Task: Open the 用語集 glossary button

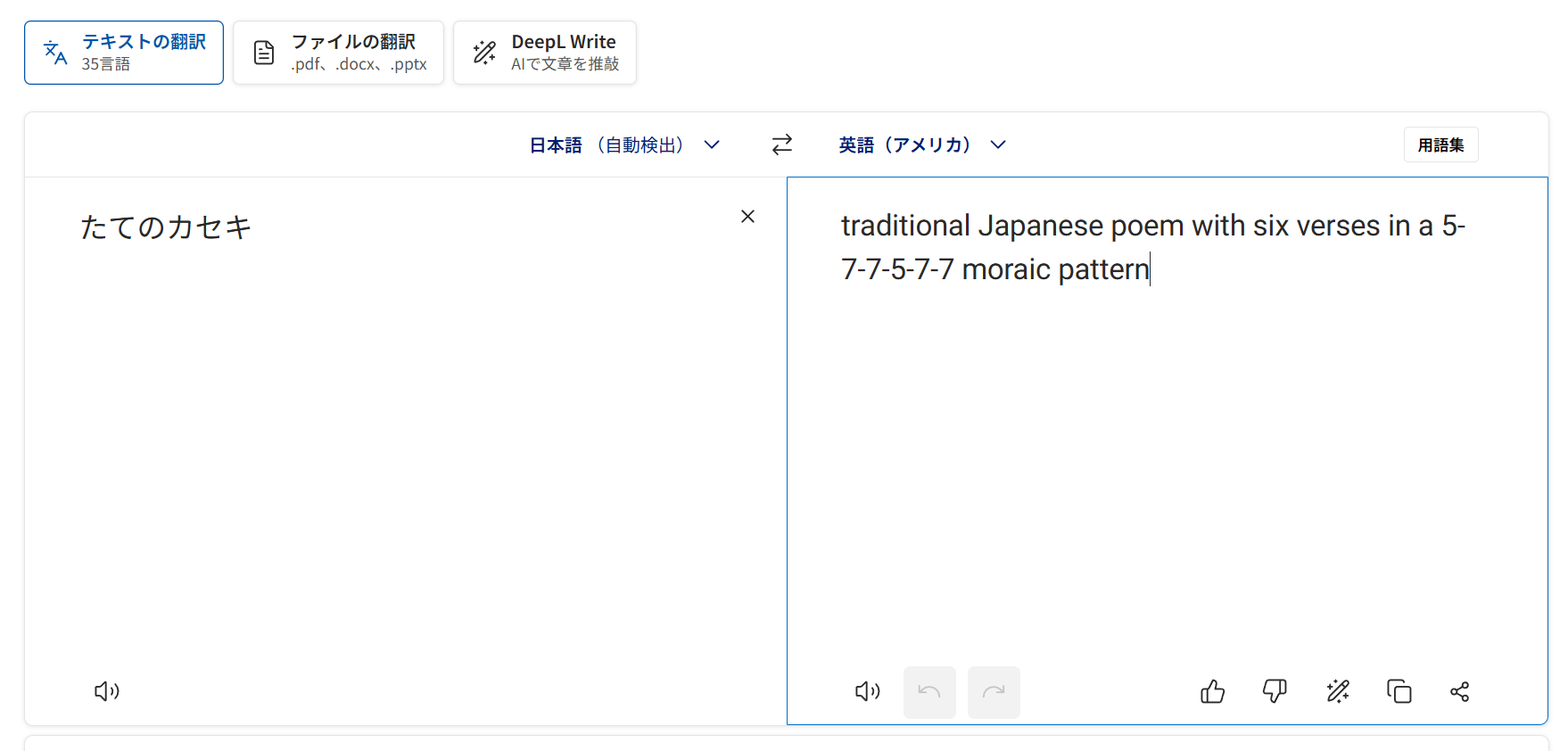Action: click(x=1440, y=144)
